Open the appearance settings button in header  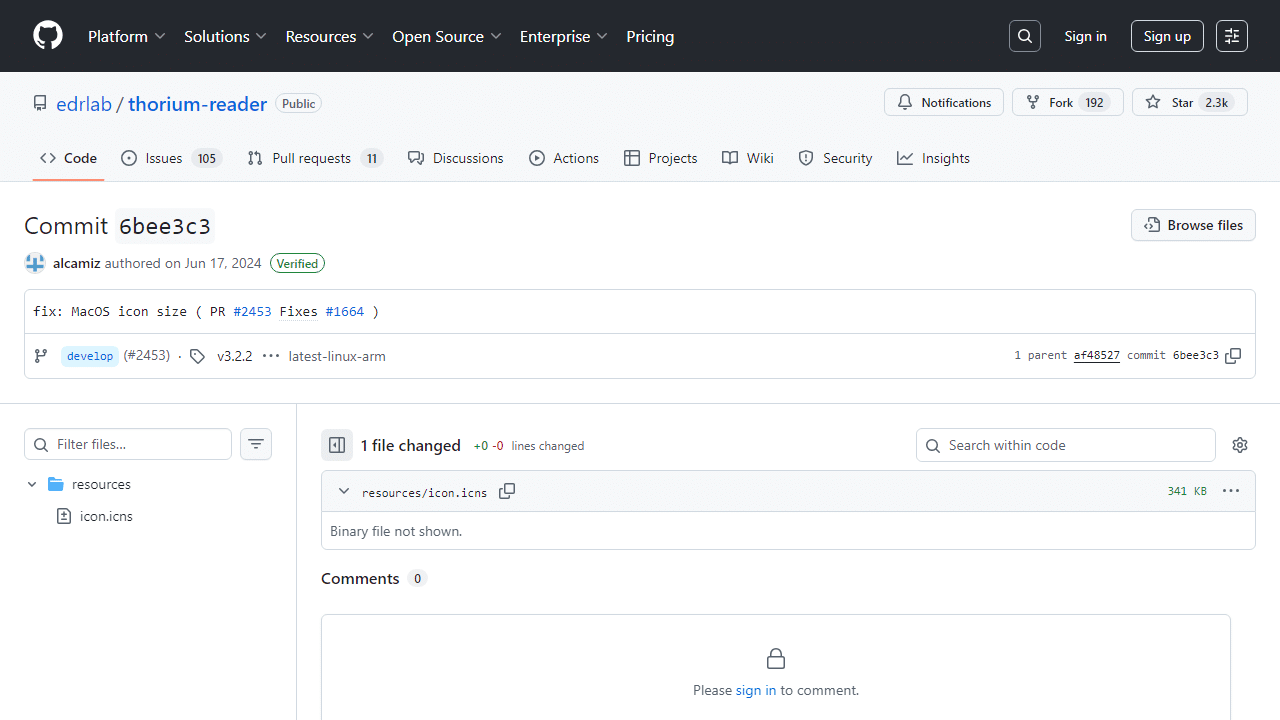(1232, 36)
